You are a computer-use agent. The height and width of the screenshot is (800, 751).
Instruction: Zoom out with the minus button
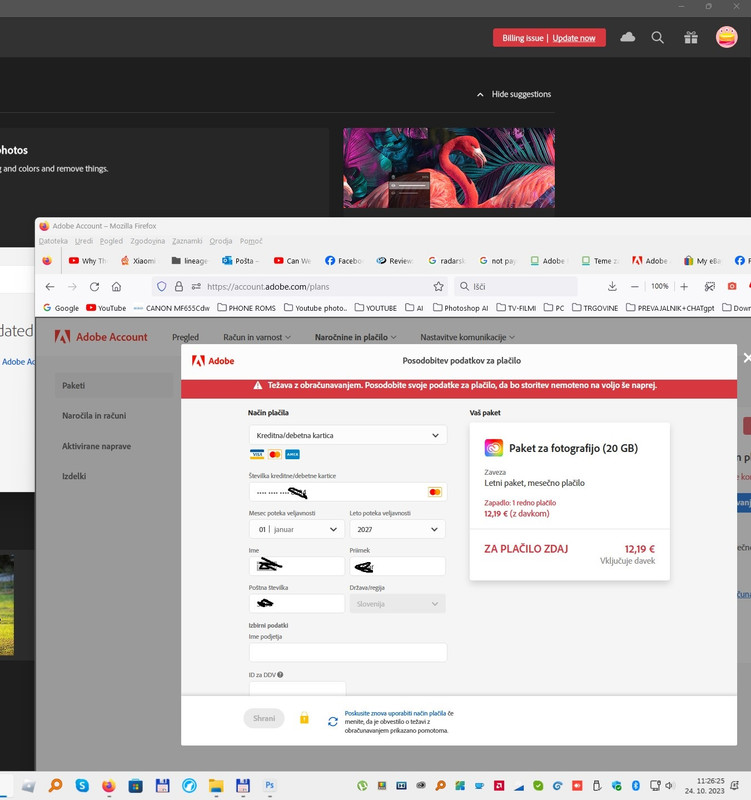(x=635, y=287)
